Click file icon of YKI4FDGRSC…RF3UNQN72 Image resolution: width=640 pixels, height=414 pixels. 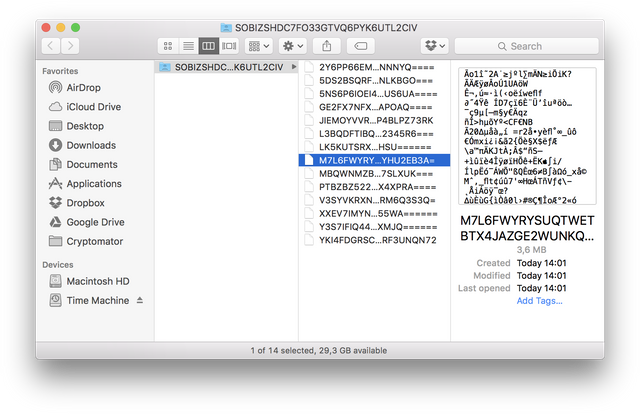[x=309, y=240]
